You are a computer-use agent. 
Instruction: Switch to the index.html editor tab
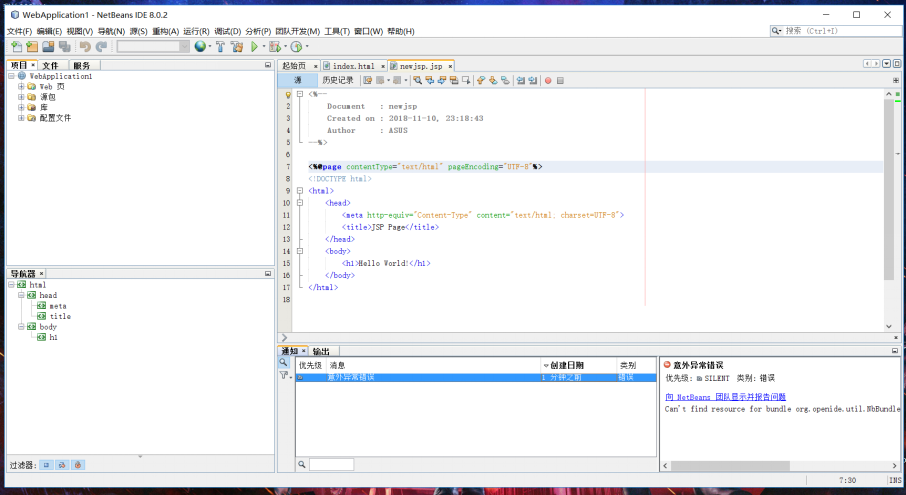tap(353, 66)
